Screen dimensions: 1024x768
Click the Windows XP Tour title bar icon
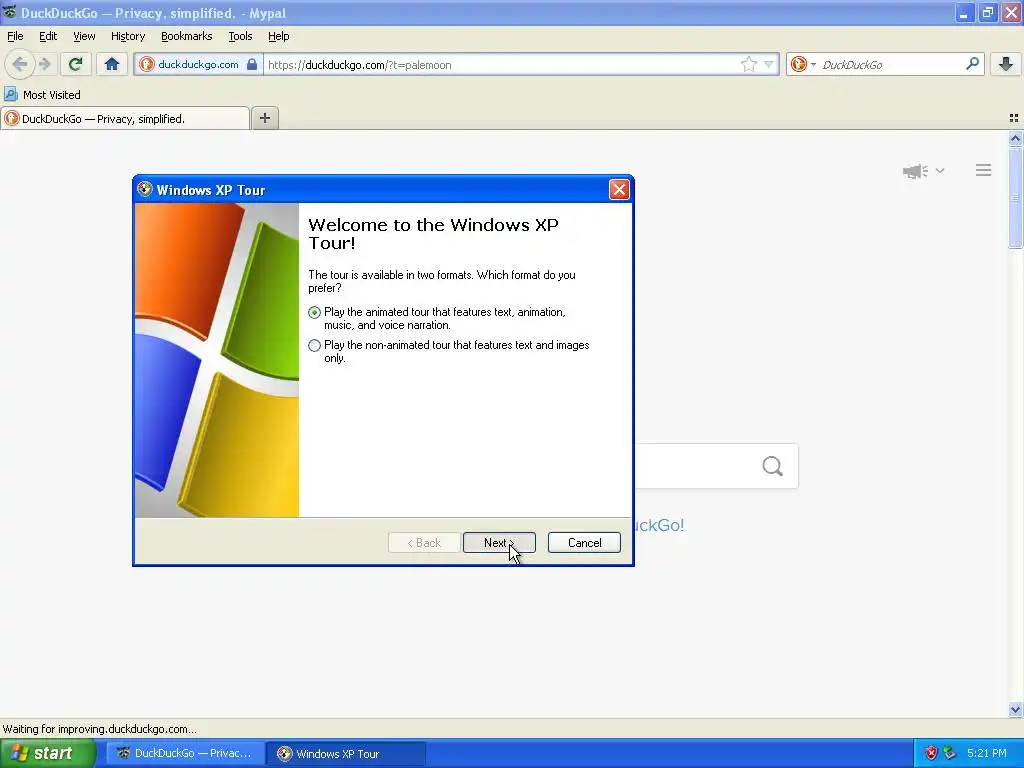point(144,189)
